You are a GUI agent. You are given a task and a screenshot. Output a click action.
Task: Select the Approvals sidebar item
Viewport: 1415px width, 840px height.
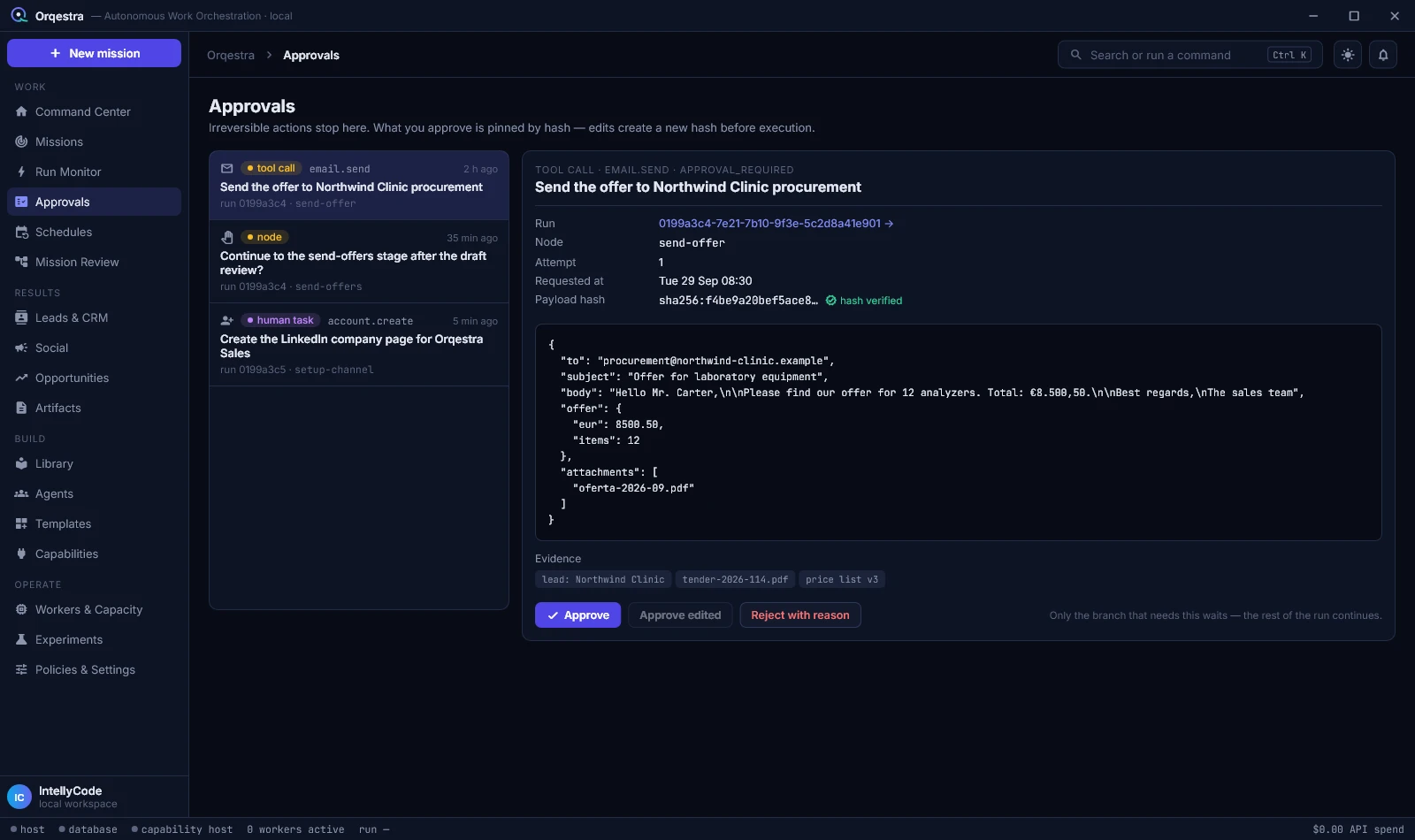(x=94, y=202)
